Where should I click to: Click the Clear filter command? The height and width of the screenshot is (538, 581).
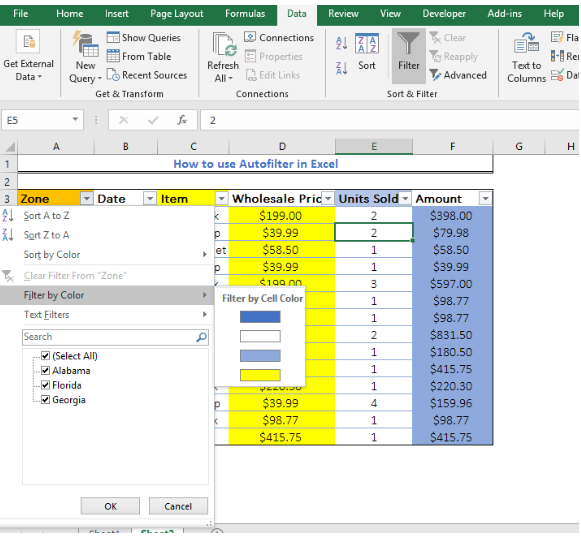448,37
